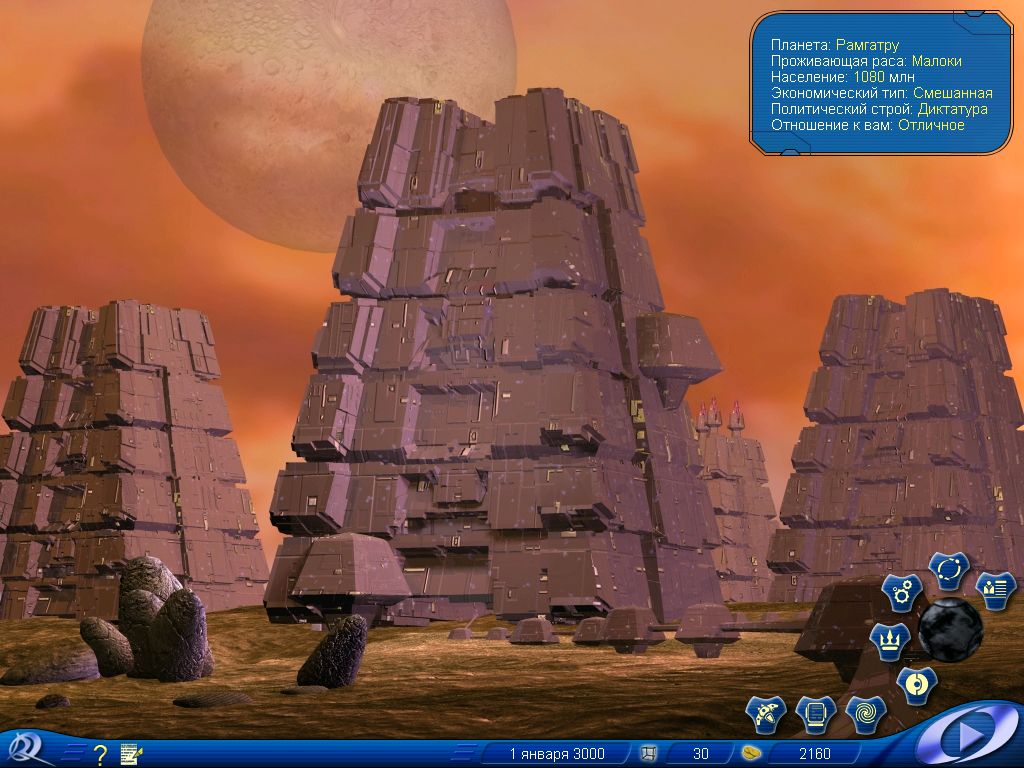
Task: Click the Отношение к вам: Отличное line
Action: (867, 125)
